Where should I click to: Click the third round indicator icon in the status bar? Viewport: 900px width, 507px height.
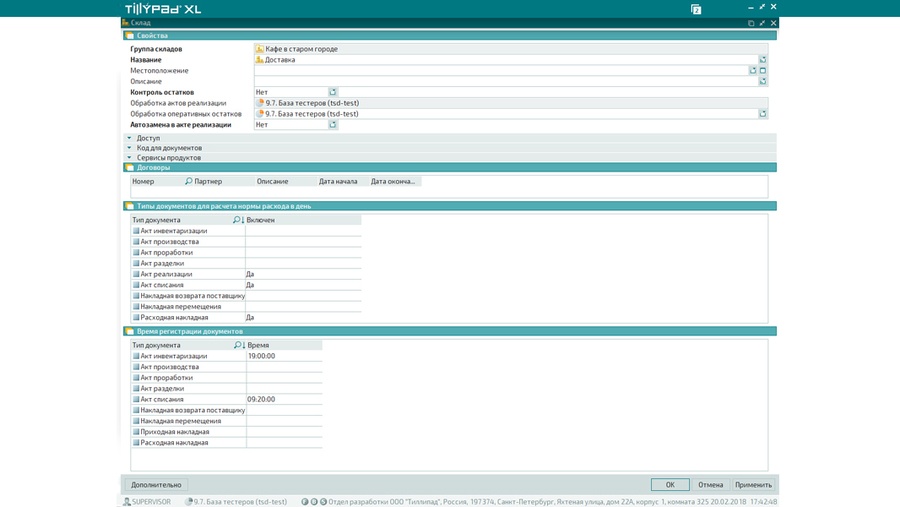tap(323, 502)
